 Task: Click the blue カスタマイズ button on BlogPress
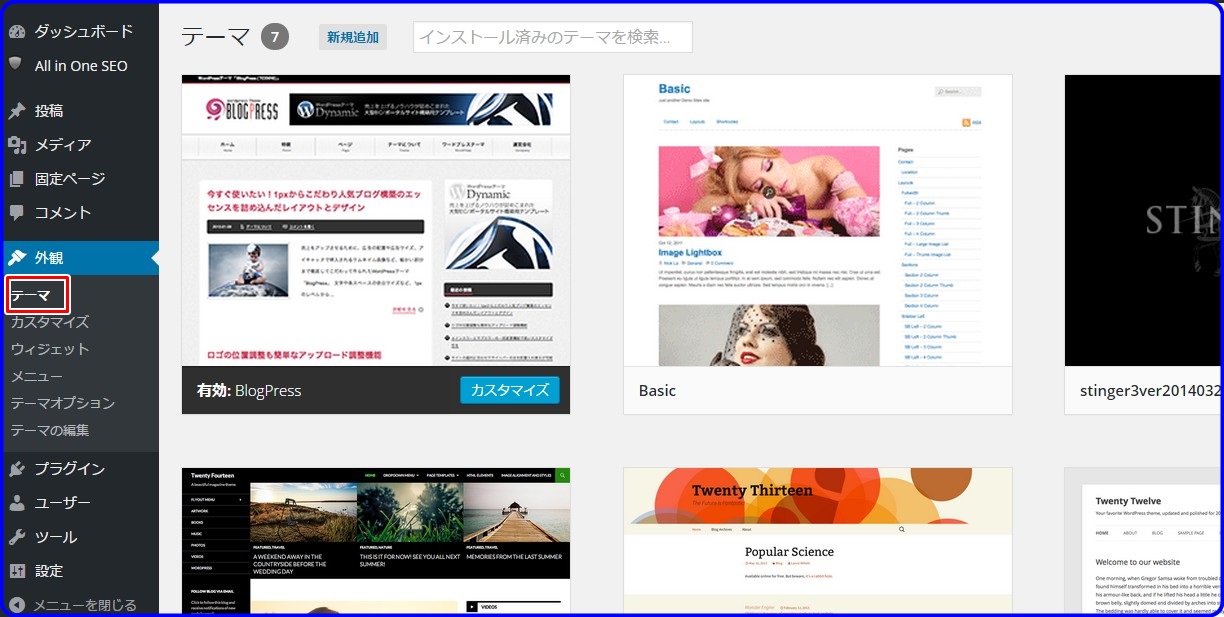point(510,390)
